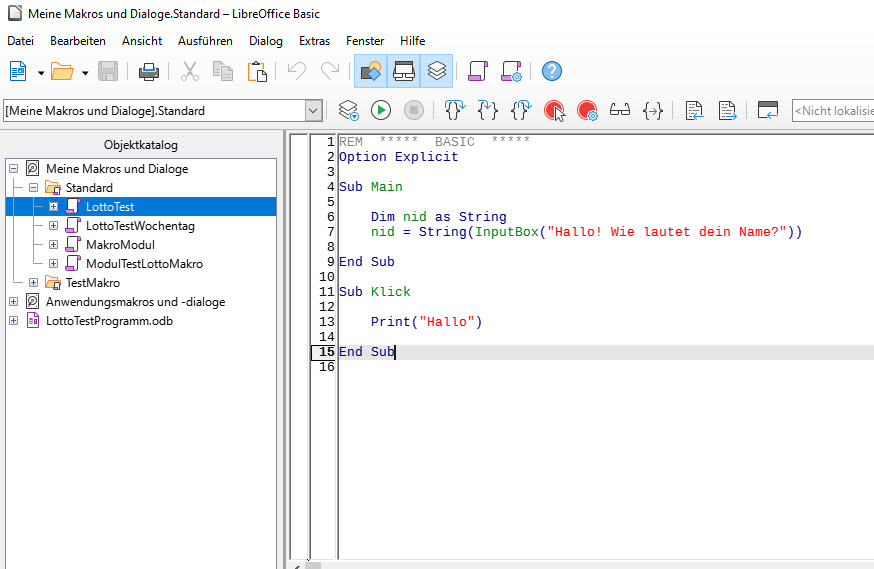Image resolution: width=874 pixels, height=569 pixels.
Task: Select the LottoTestWochentag module
Action: [140, 226]
